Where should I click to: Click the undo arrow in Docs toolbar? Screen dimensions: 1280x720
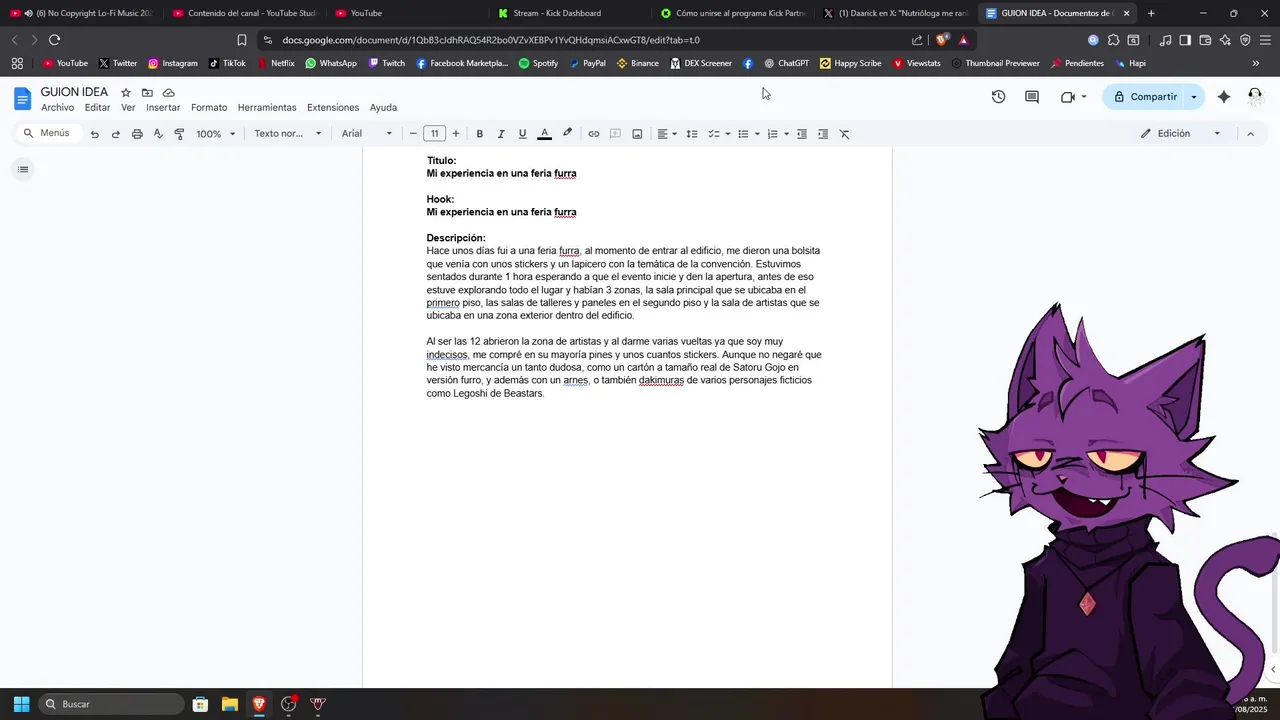pyautogui.click(x=94, y=134)
